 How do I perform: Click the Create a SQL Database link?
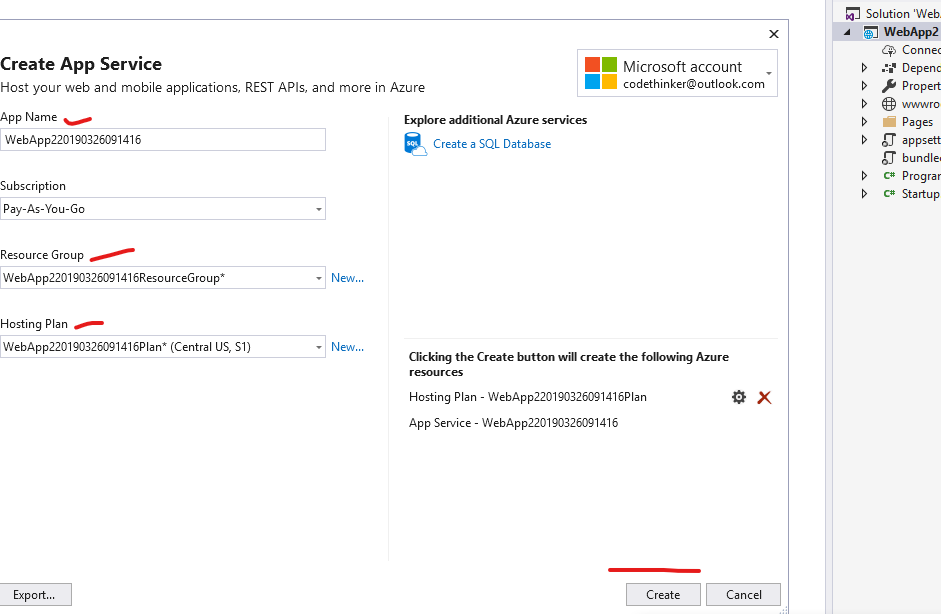click(492, 143)
